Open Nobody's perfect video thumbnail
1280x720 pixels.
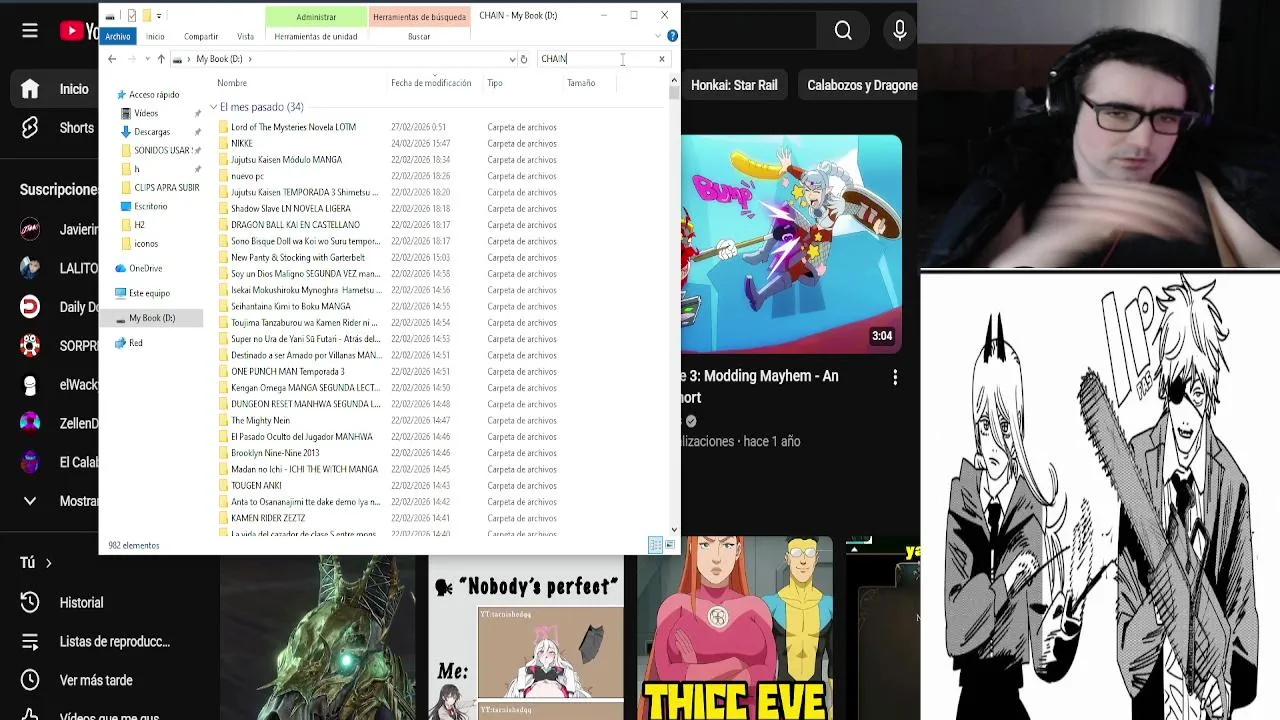coord(526,638)
